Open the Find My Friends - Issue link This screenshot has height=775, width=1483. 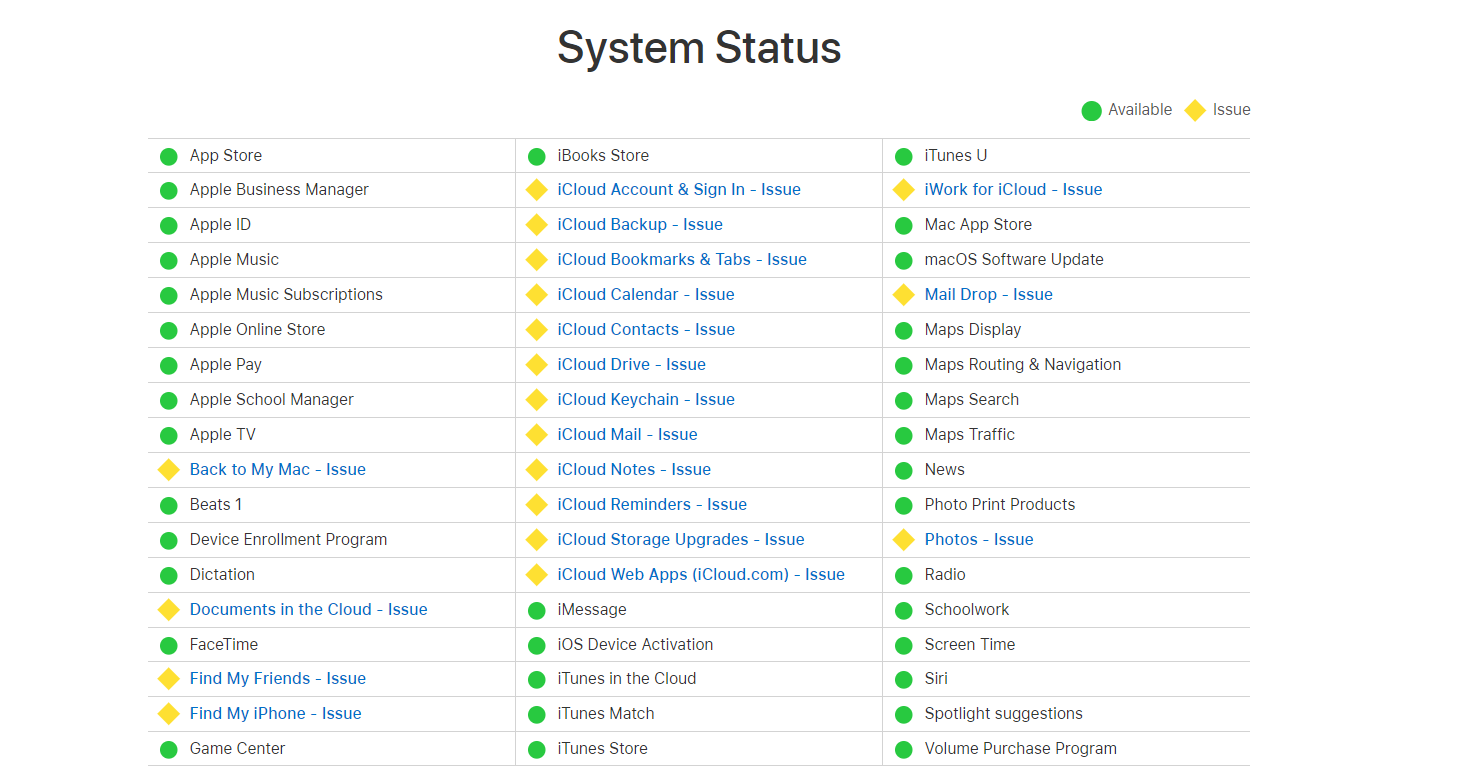click(278, 679)
